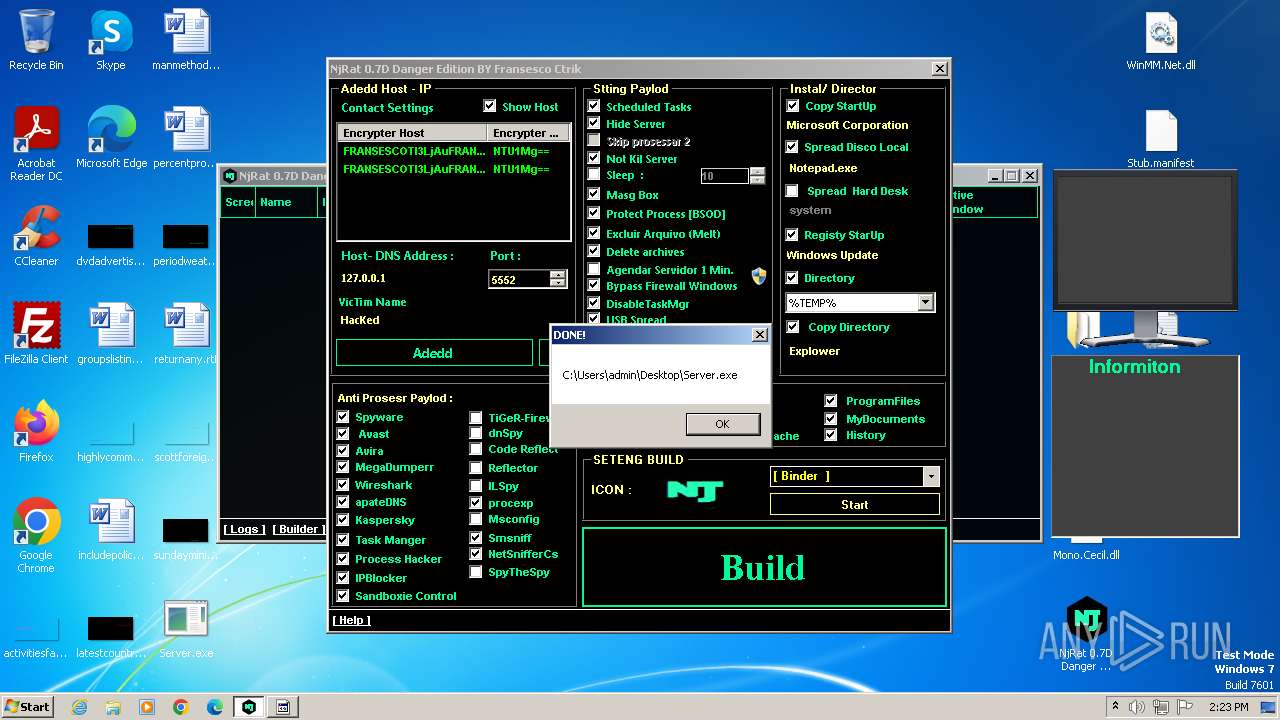Click the NjRat taskbar button
Image resolution: width=1280 pixels, height=720 pixels.
[249, 707]
